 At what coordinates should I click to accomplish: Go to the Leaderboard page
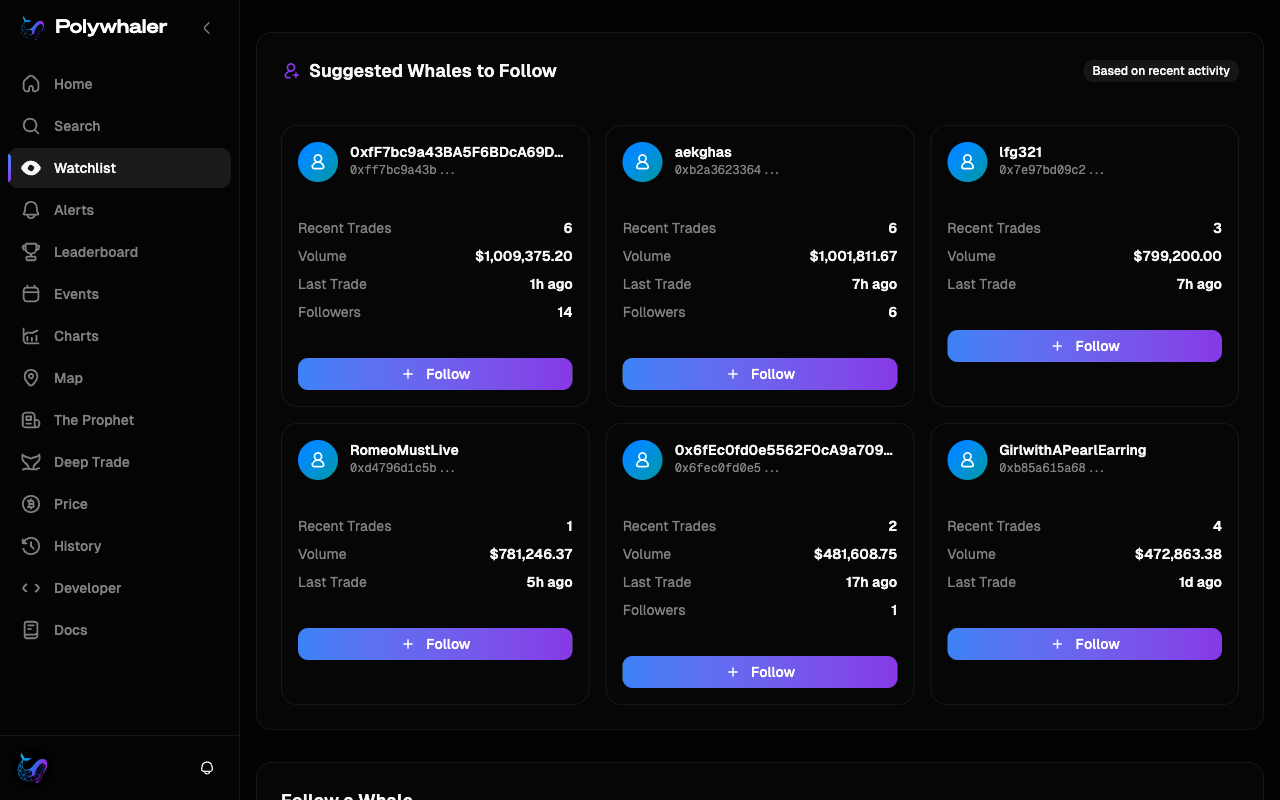click(x=119, y=252)
